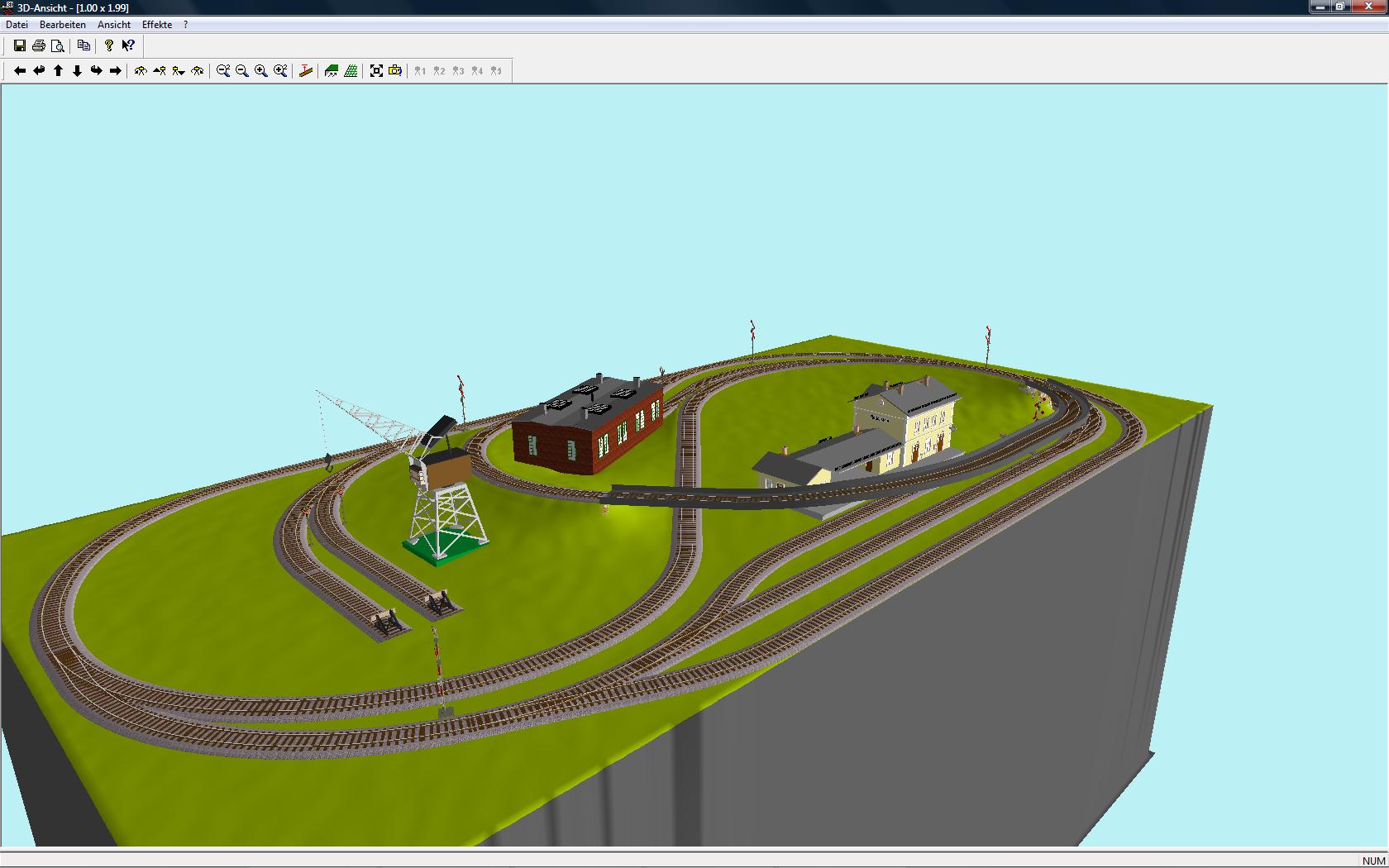Zoom in with the plus magnifier
The height and width of the screenshot is (868, 1389).
point(261,71)
